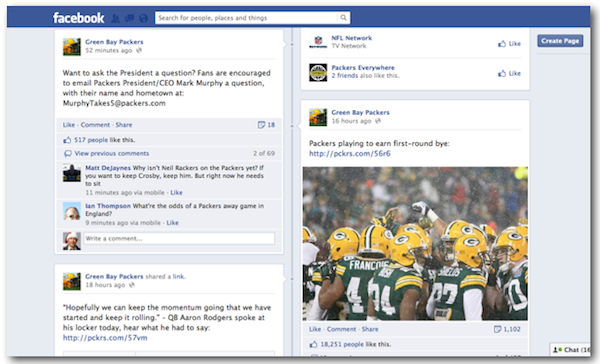The height and width of the screenshot is (364, 600).
Task: Open friend requests icon in header
Action: pos(115,18)
